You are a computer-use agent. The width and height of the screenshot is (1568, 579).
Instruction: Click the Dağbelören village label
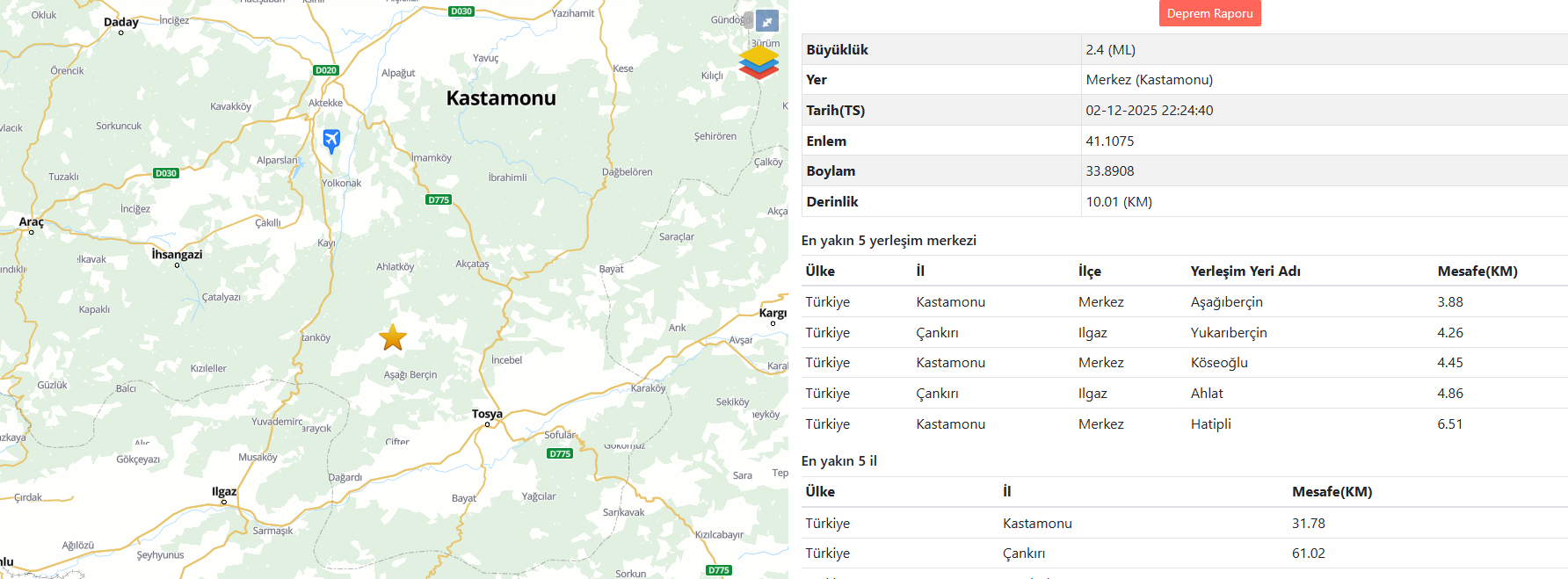tap(628, 172)
